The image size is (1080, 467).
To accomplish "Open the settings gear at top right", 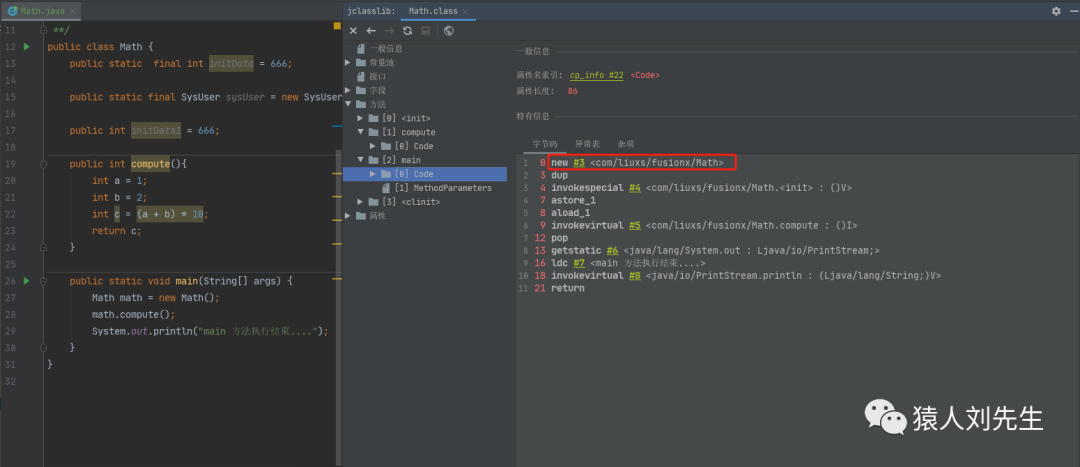I will pos(1056,11).
